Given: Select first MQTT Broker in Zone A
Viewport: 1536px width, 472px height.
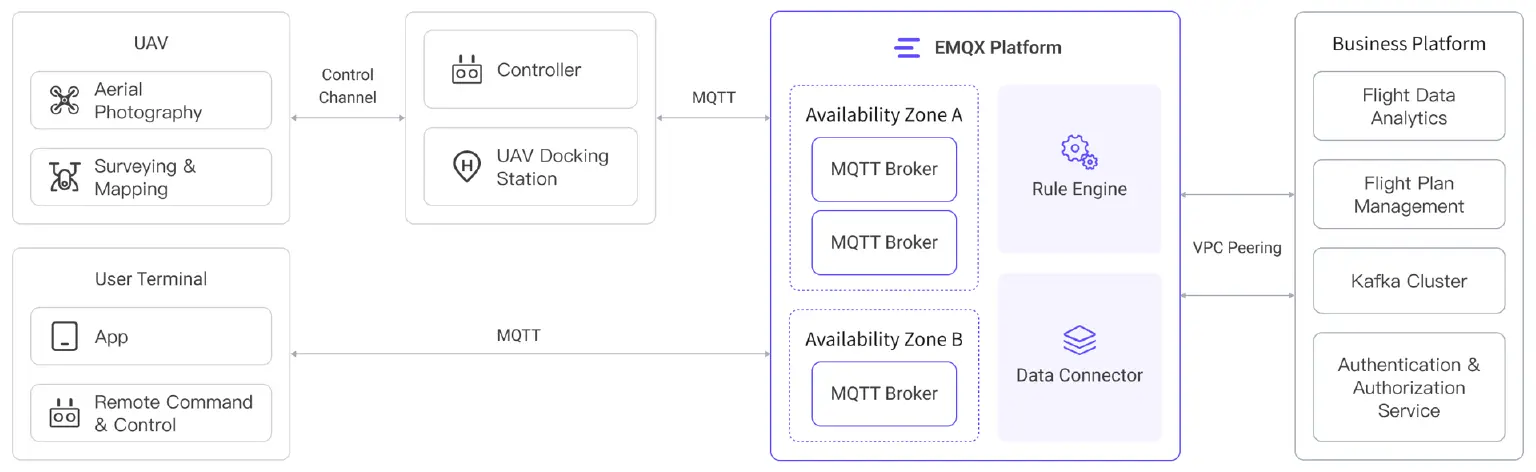Looking at the screenshot, I should click(x=884, y=169).
